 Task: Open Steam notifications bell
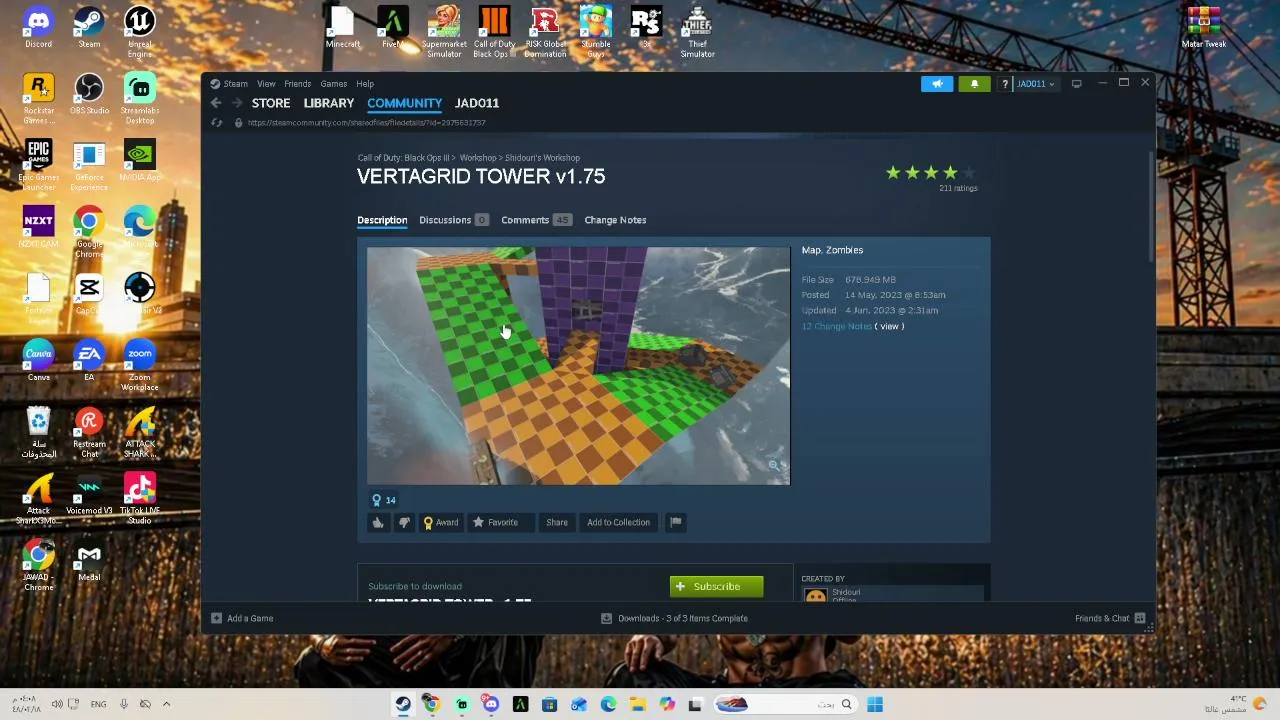(974, 84)
